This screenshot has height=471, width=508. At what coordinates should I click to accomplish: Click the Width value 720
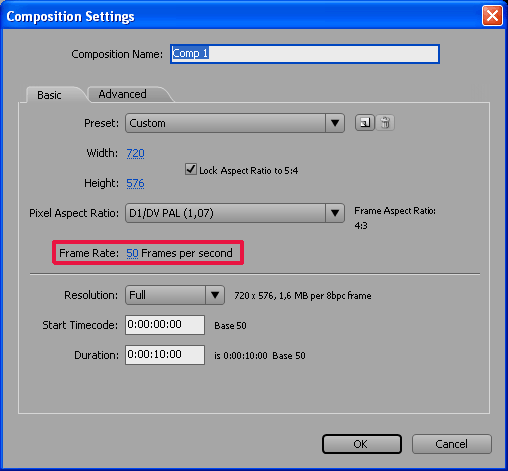(135, 153)
